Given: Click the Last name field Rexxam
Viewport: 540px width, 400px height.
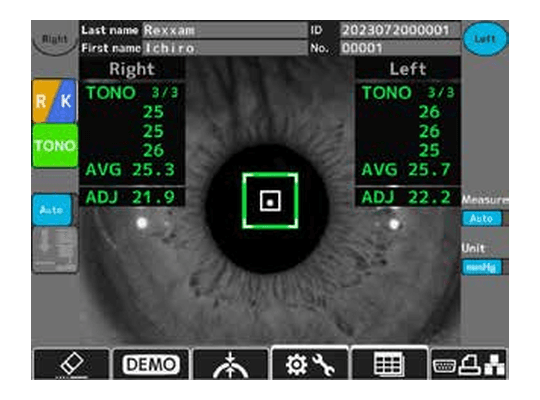Looking at the screenshot, I should [x=225, y=30].
